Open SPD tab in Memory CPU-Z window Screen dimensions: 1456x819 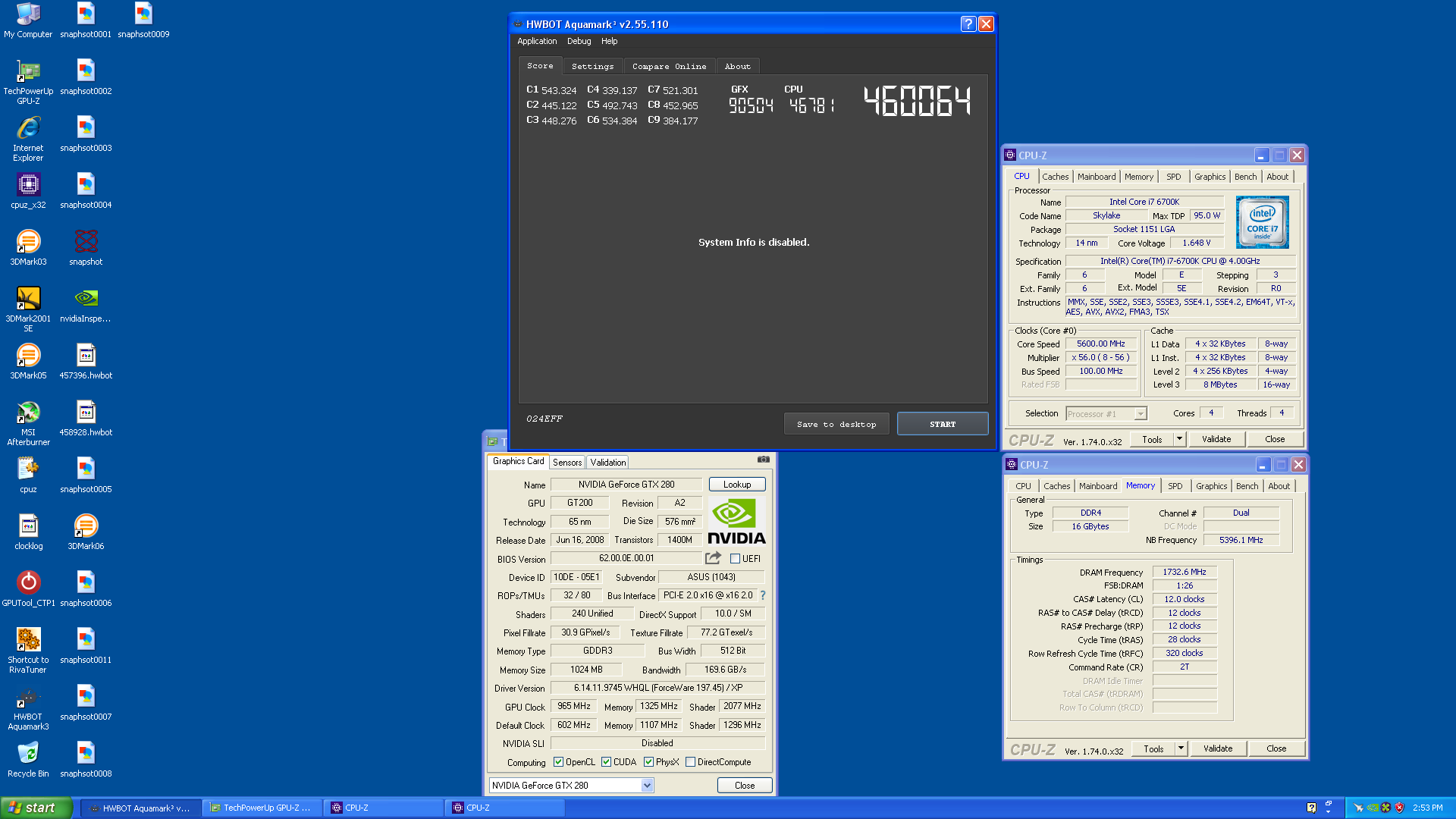click(x=1175, y=486)
